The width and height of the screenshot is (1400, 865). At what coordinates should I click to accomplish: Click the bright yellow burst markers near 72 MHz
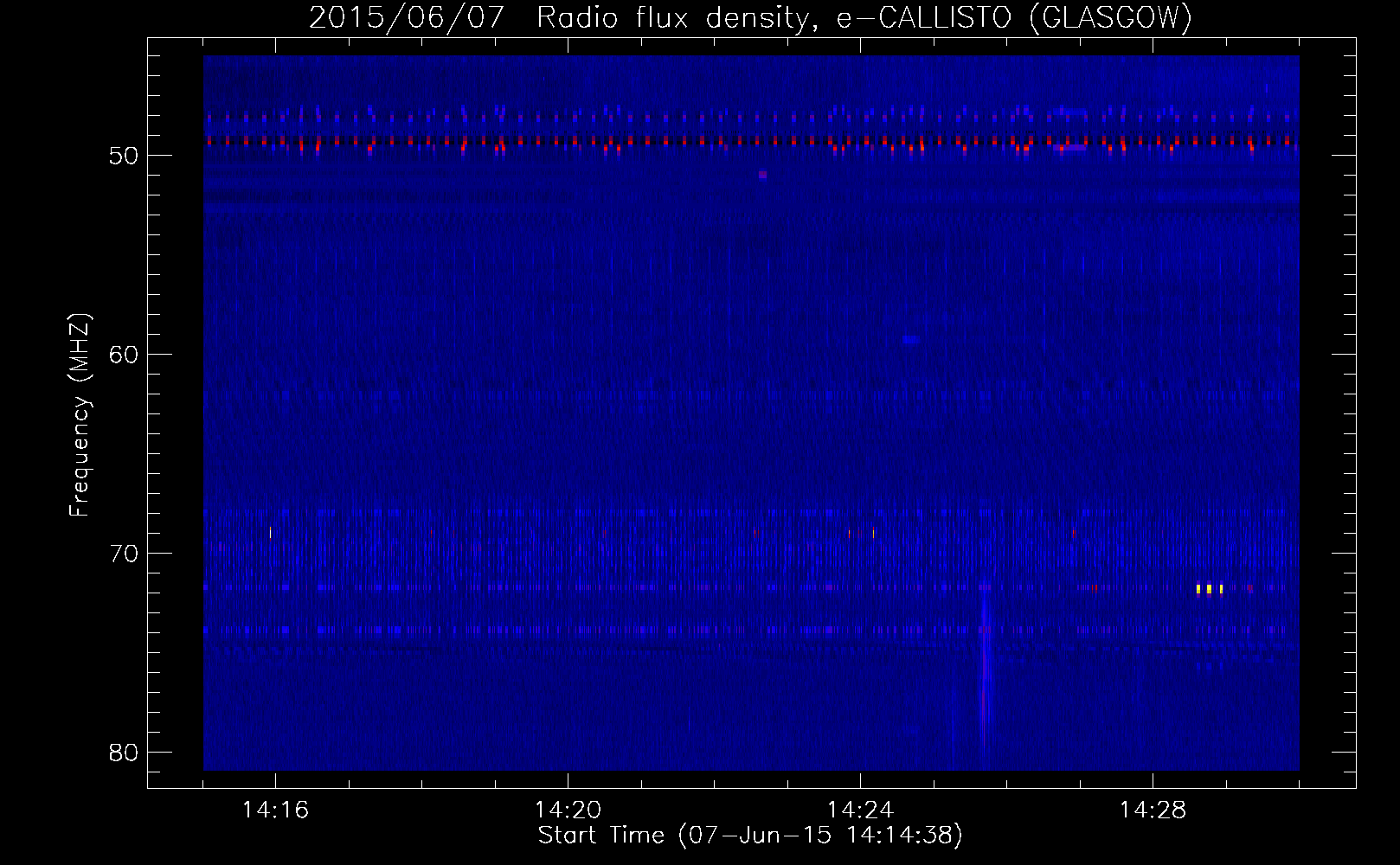[1210, 589]
